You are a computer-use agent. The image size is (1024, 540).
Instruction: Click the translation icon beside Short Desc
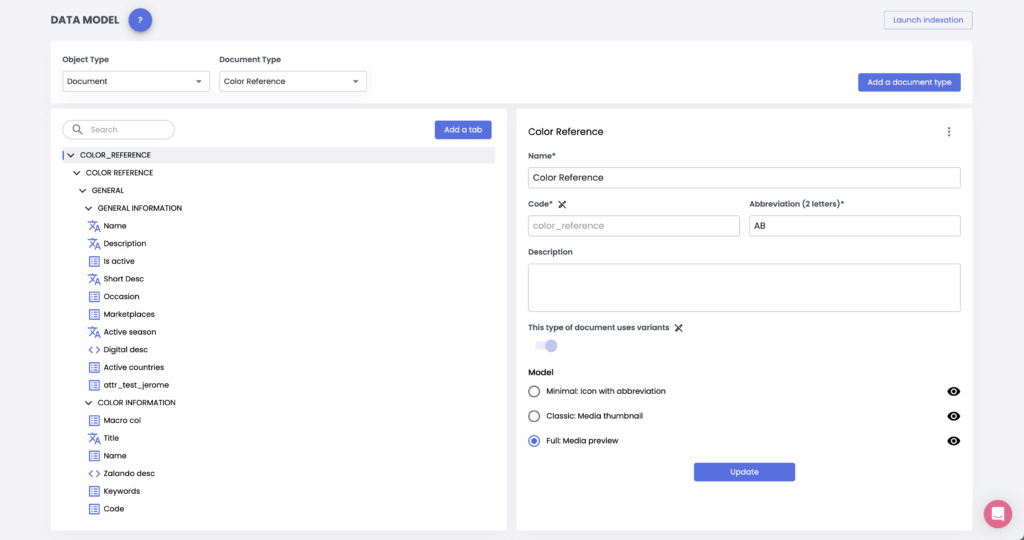click(94, 279)
